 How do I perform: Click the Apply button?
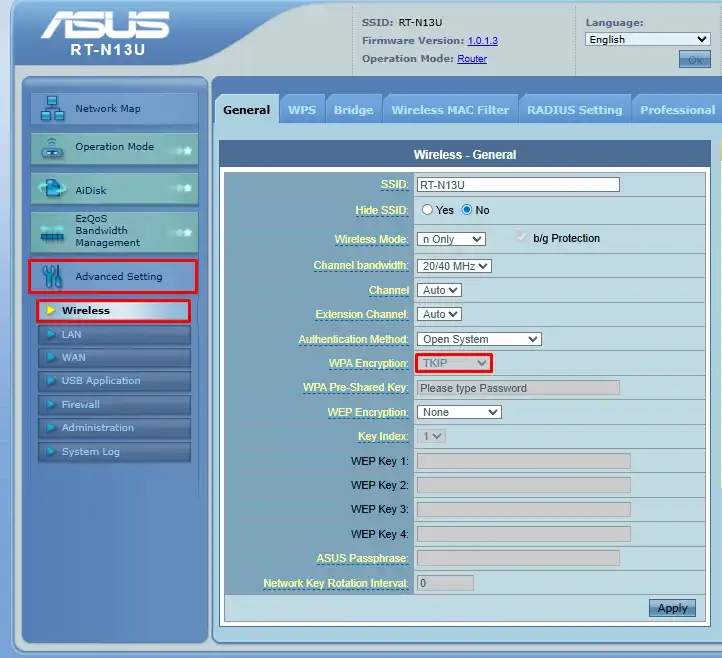[x=672, y=608]
